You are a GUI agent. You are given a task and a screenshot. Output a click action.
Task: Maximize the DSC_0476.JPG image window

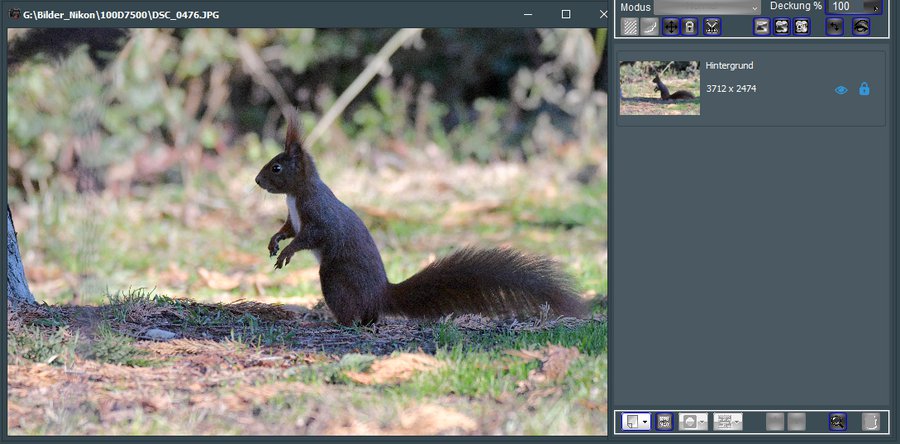click(x=566, y=14)
